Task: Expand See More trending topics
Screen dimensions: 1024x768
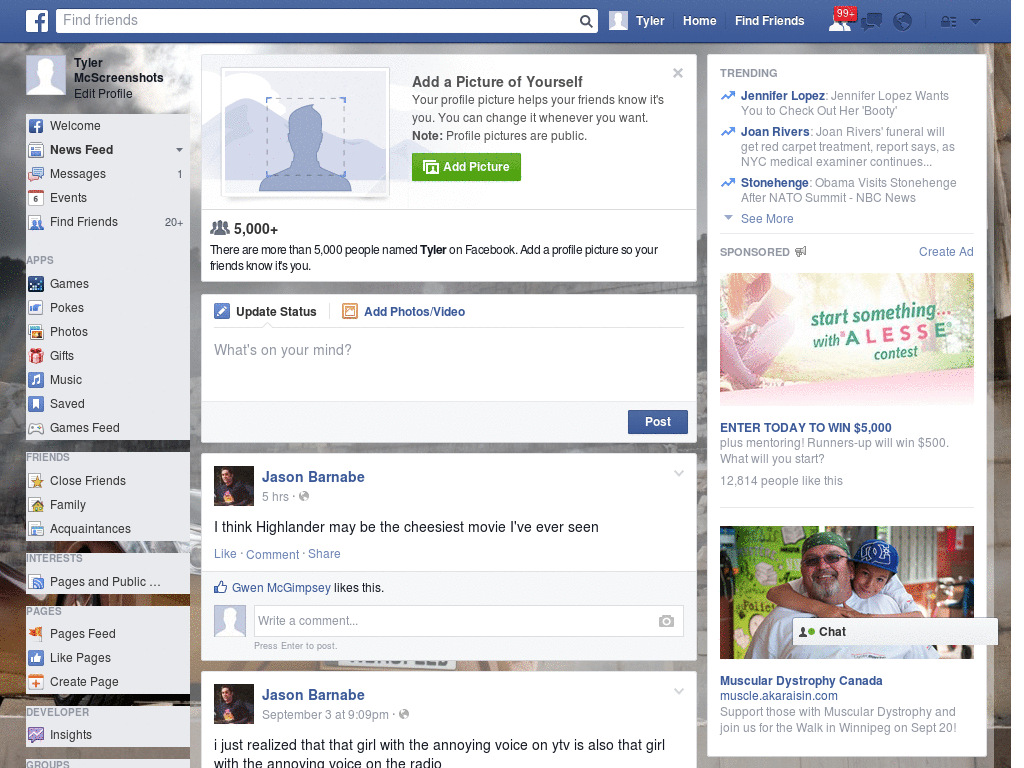Action: click(767, 219)
